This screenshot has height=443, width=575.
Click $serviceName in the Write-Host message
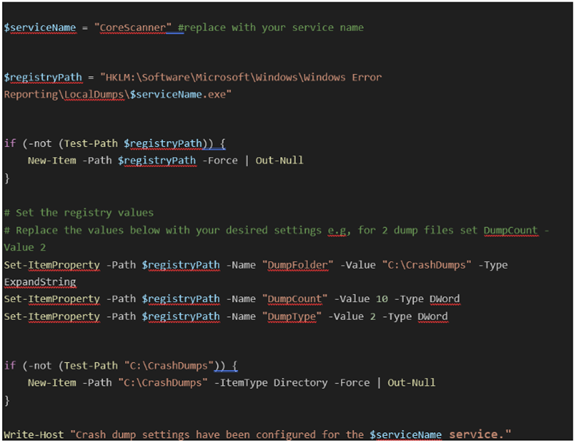[406, 435]
